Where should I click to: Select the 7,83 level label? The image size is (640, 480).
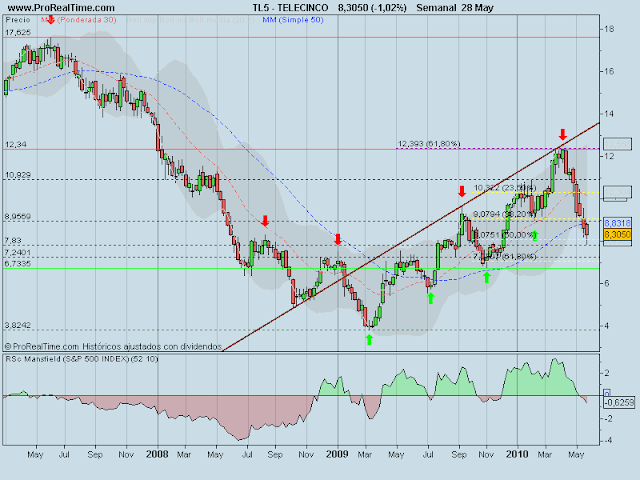(13, 240)
